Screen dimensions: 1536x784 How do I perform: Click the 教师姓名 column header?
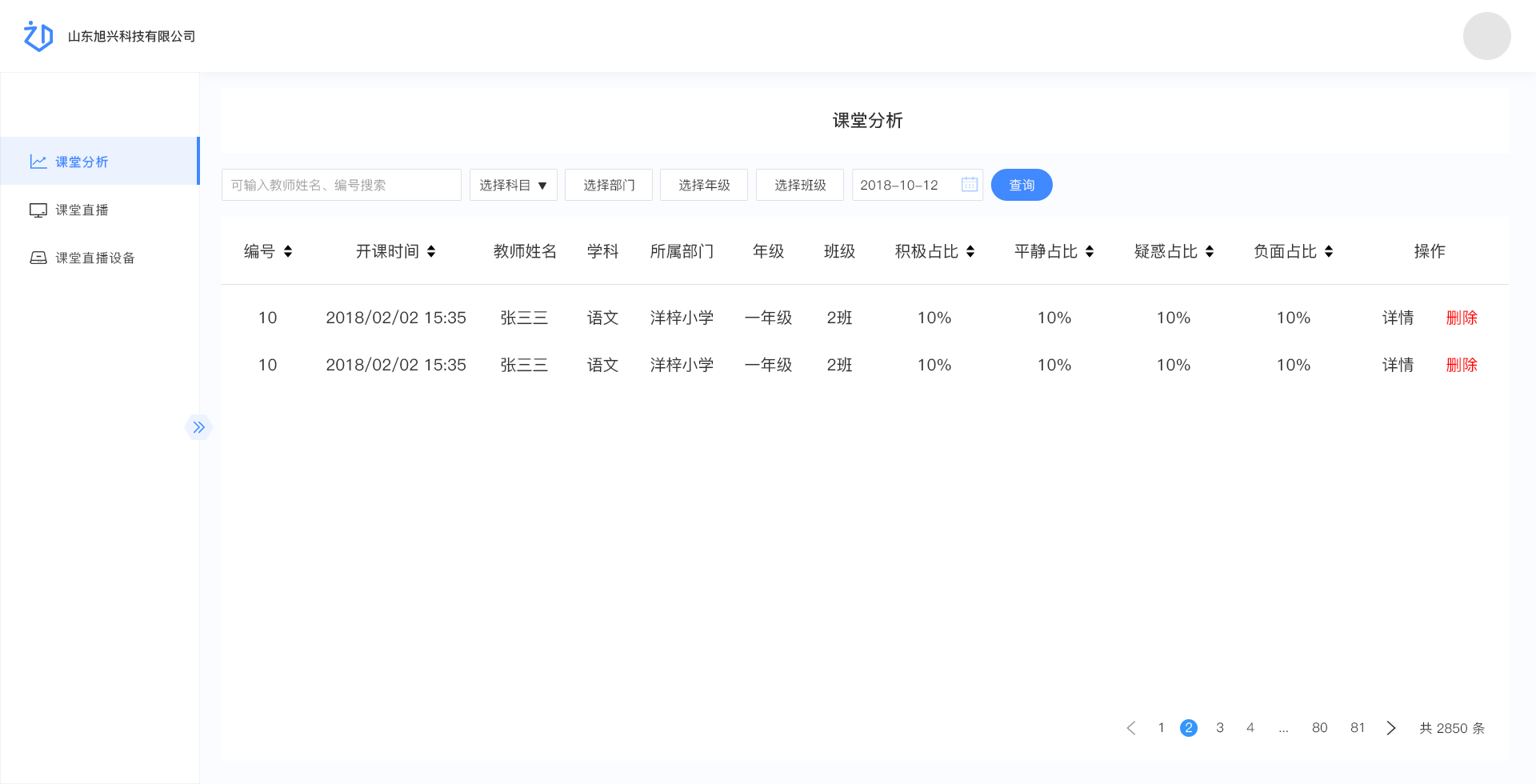click(525, 251)
